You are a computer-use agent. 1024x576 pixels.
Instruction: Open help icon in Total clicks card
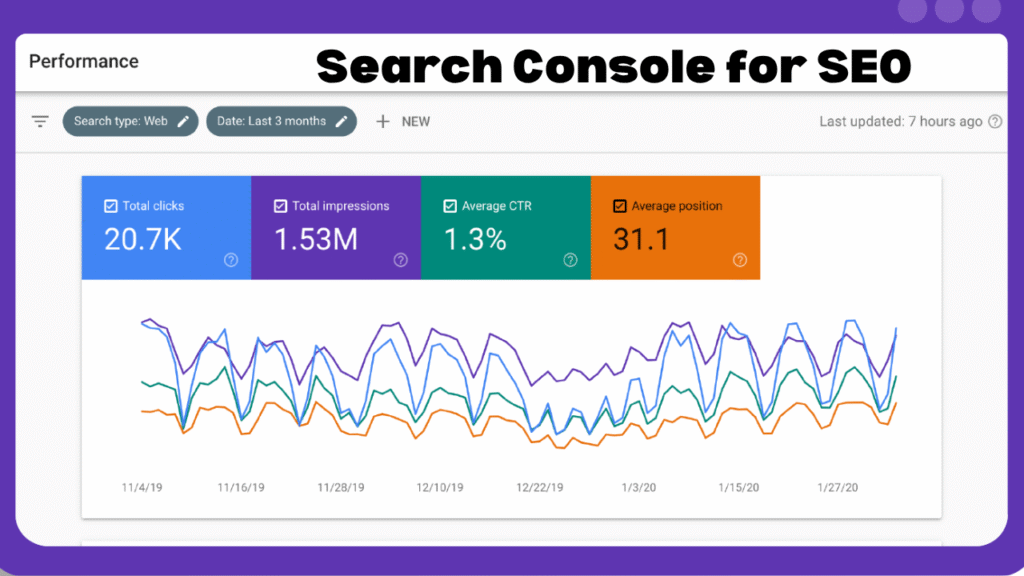pos(231,260)
